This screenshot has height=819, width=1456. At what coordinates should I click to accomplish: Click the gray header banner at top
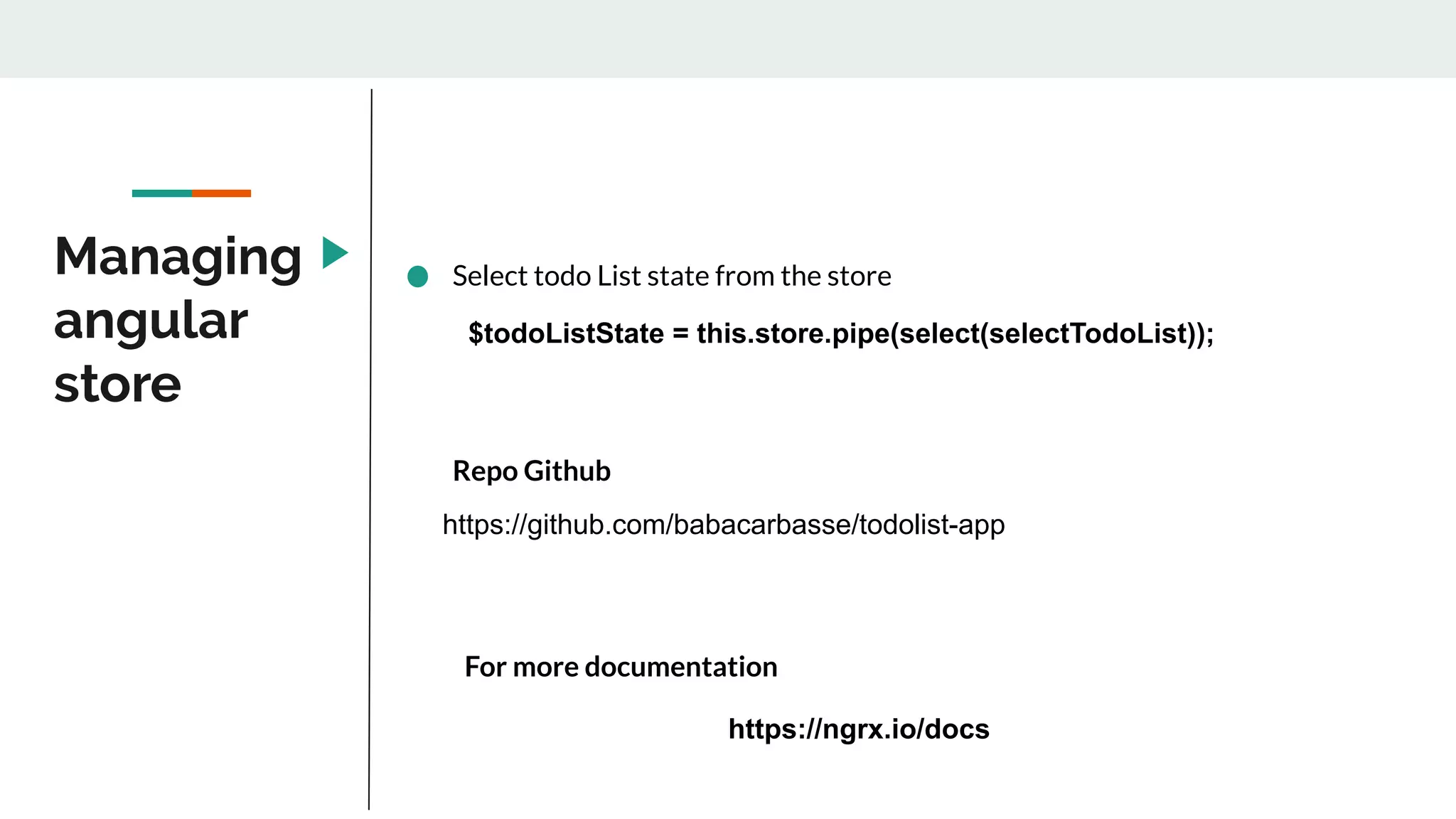click(728, 38)
